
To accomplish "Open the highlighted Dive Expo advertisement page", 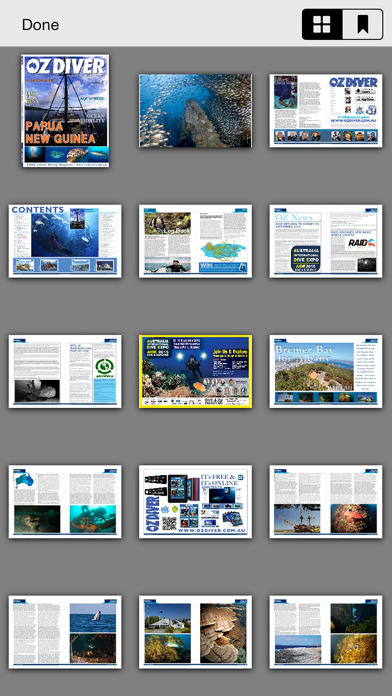I will 195,372.
